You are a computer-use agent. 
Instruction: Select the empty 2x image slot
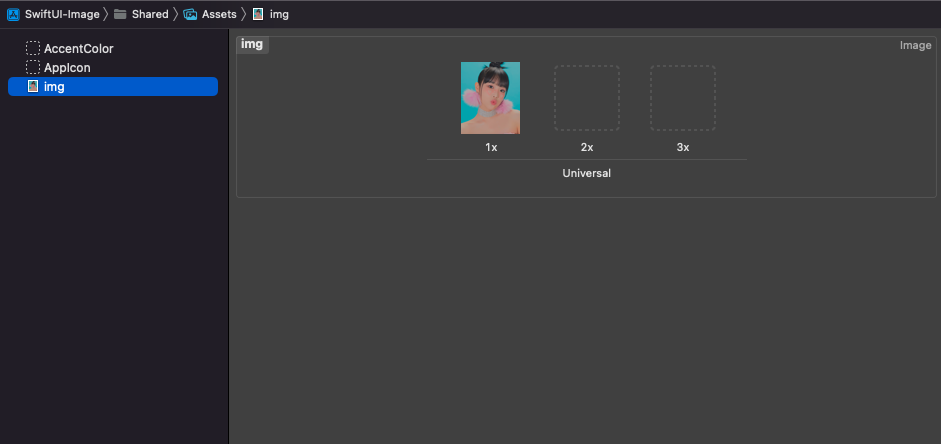pyautogui.click(x=587, y=98)
